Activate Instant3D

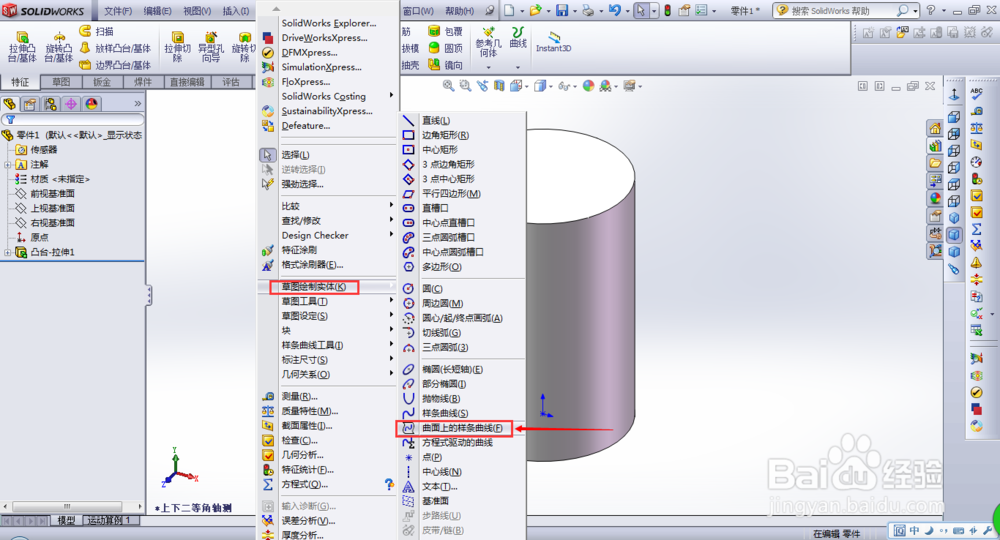[x=553, y=42]
